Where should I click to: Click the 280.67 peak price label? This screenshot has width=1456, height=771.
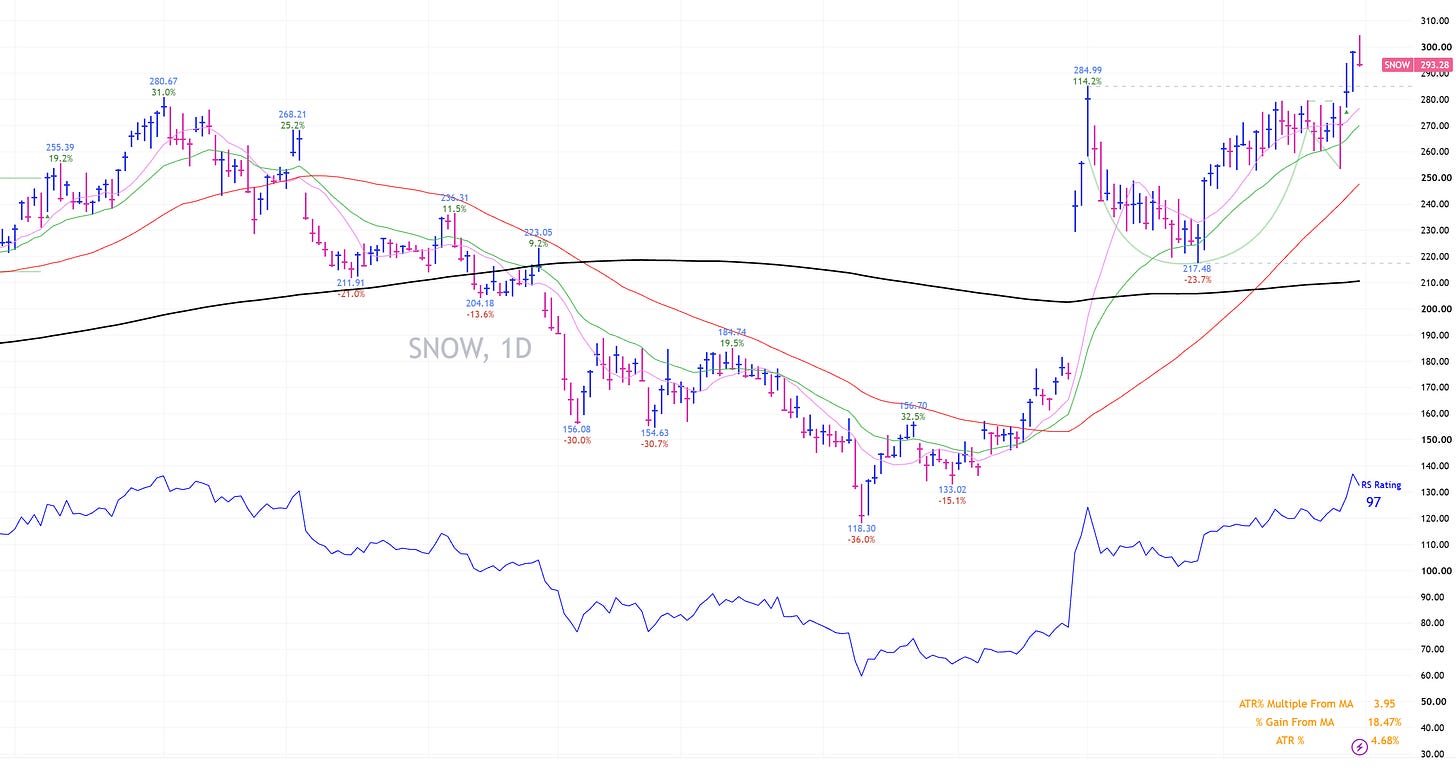[164, 81]
